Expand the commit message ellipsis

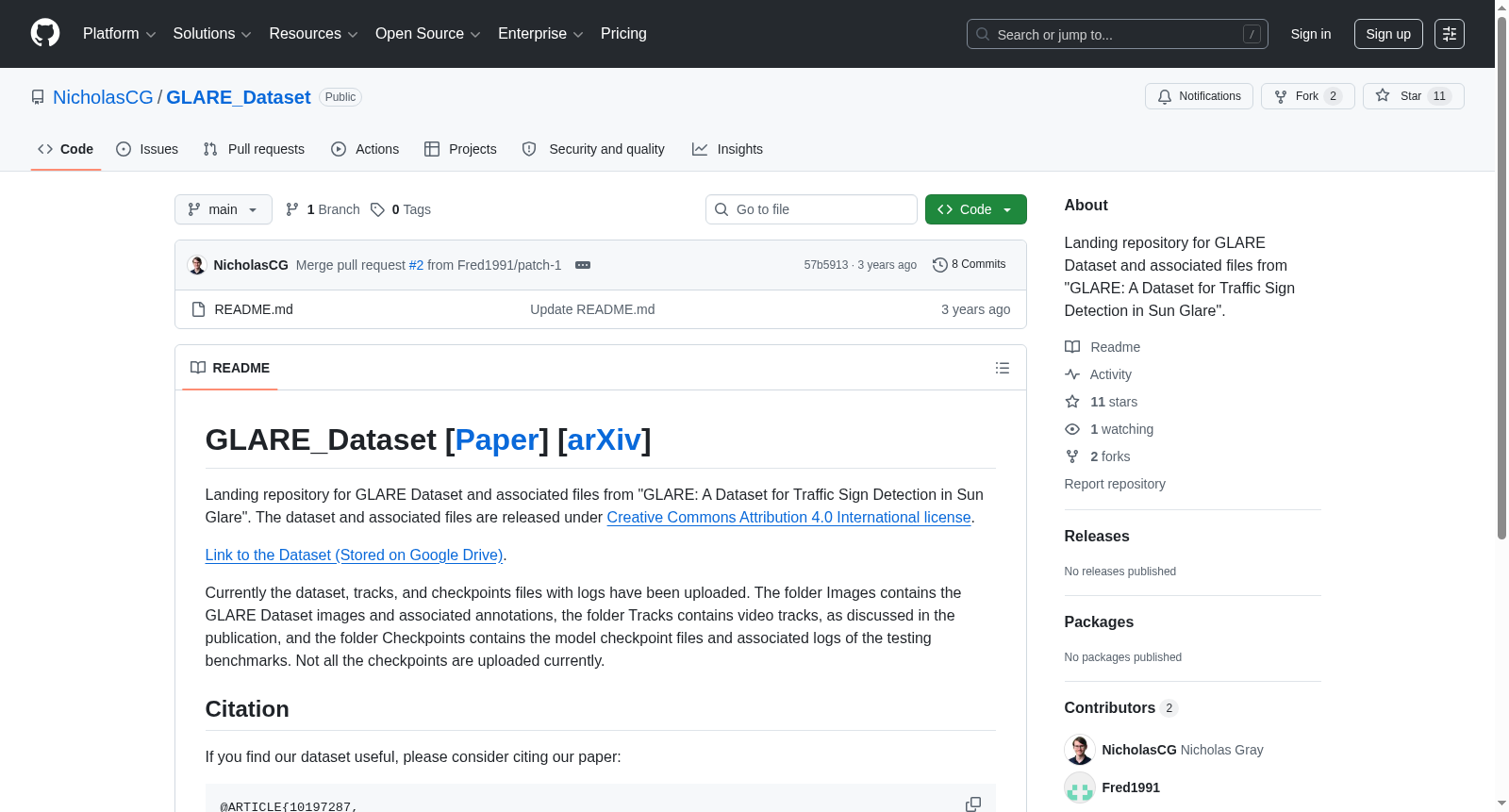583,265
